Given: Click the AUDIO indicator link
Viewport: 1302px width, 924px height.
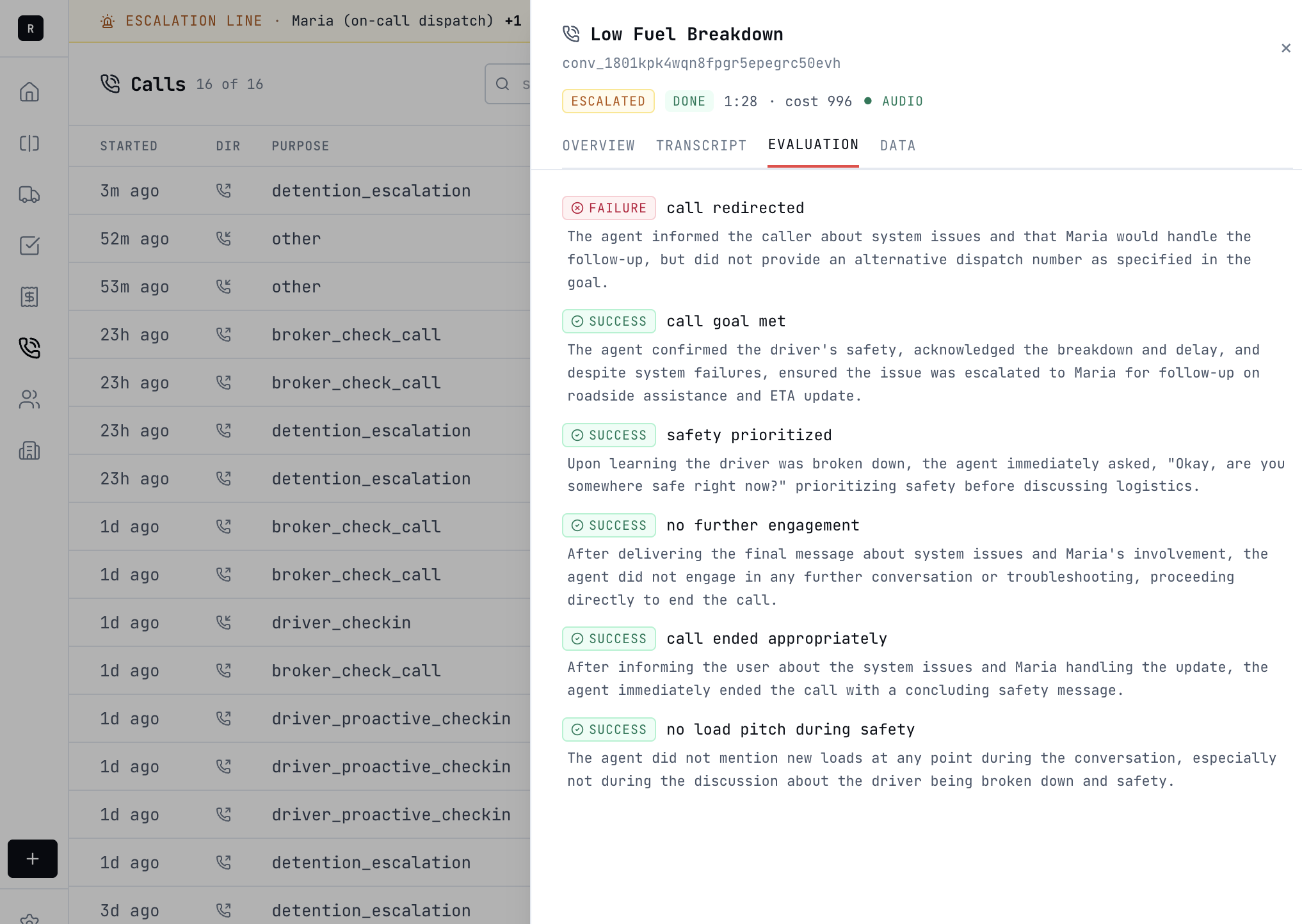Looking at the screenshot, I should (902, 101).
